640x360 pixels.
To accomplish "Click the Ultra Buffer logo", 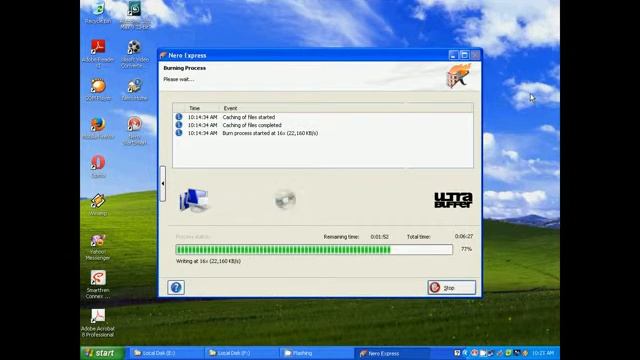I will 453,200.
